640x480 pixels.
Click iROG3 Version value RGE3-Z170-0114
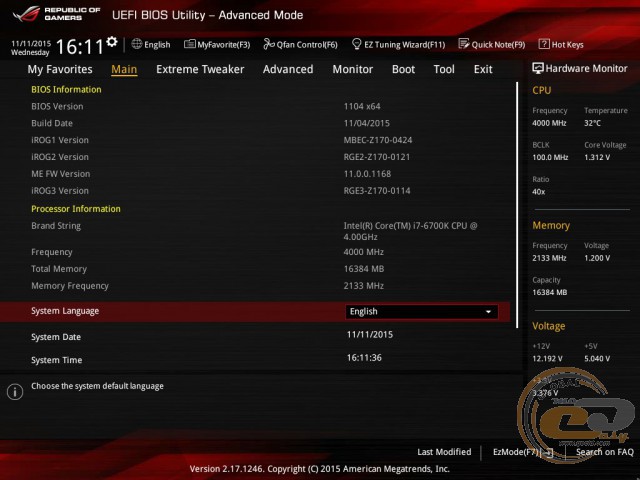(377, 191)
